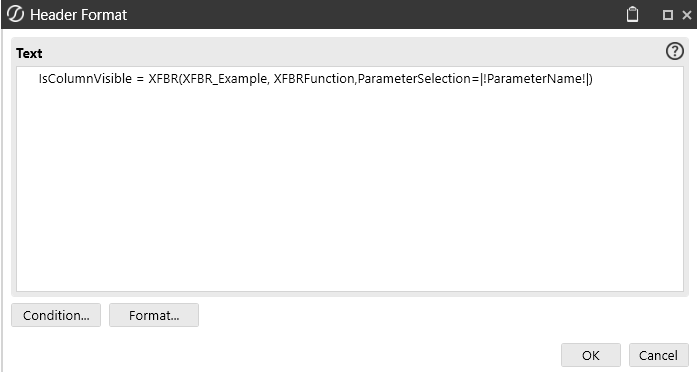697x372 pixels.
Task: Place cursor in XFBR_Example text
Action: (x=224, y=79)
